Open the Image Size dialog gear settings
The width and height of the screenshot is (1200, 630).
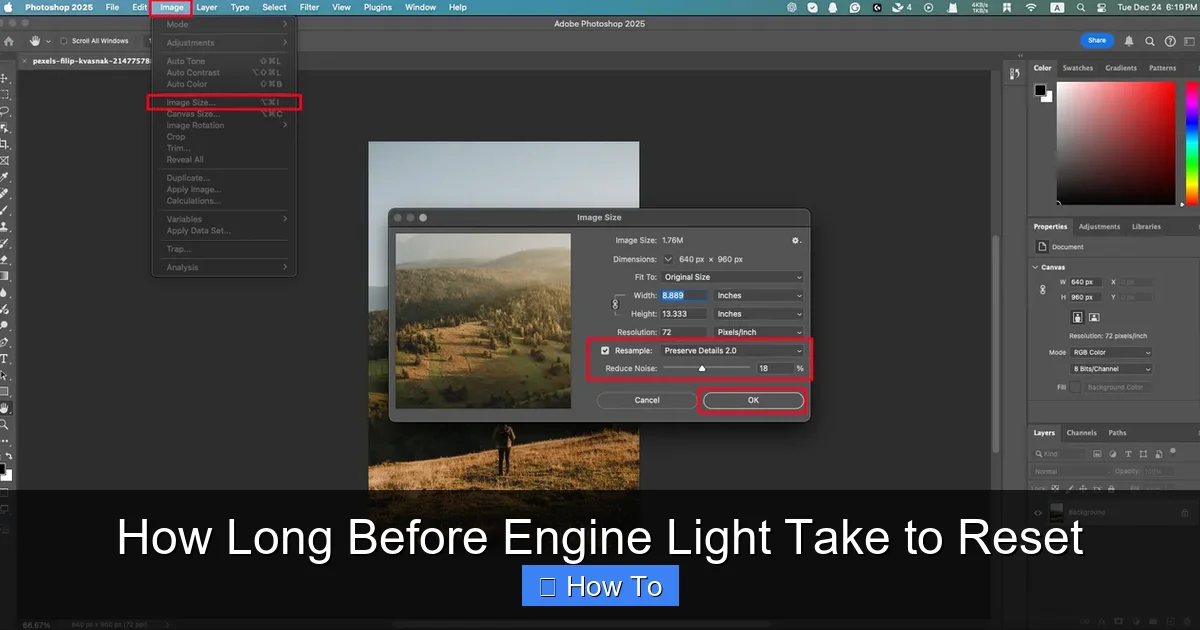tap(797, 240)
